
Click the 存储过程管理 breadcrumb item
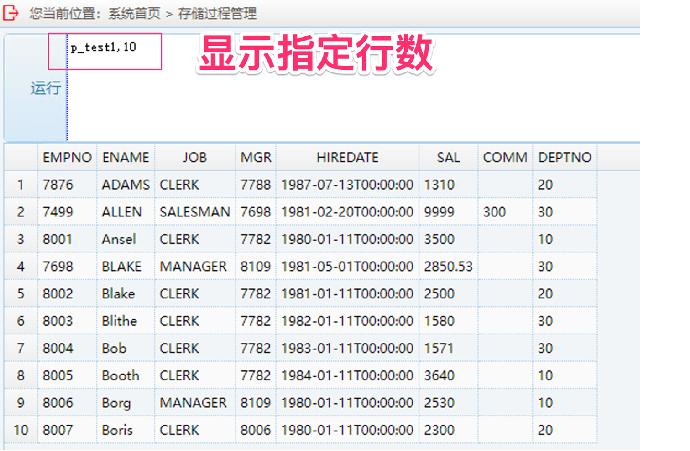(x=217, y=14)
